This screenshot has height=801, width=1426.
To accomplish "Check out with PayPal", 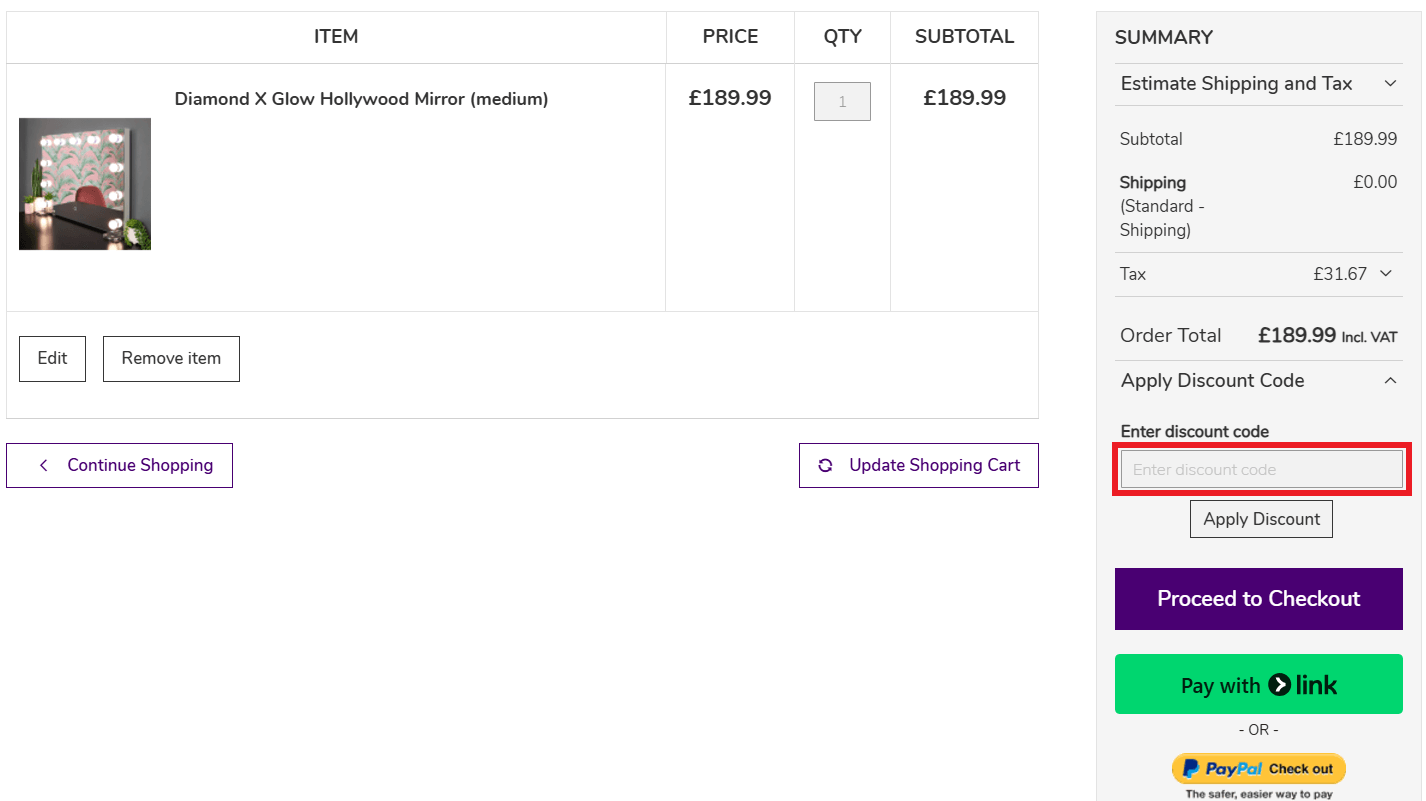I will click(x=1259, y=768).
